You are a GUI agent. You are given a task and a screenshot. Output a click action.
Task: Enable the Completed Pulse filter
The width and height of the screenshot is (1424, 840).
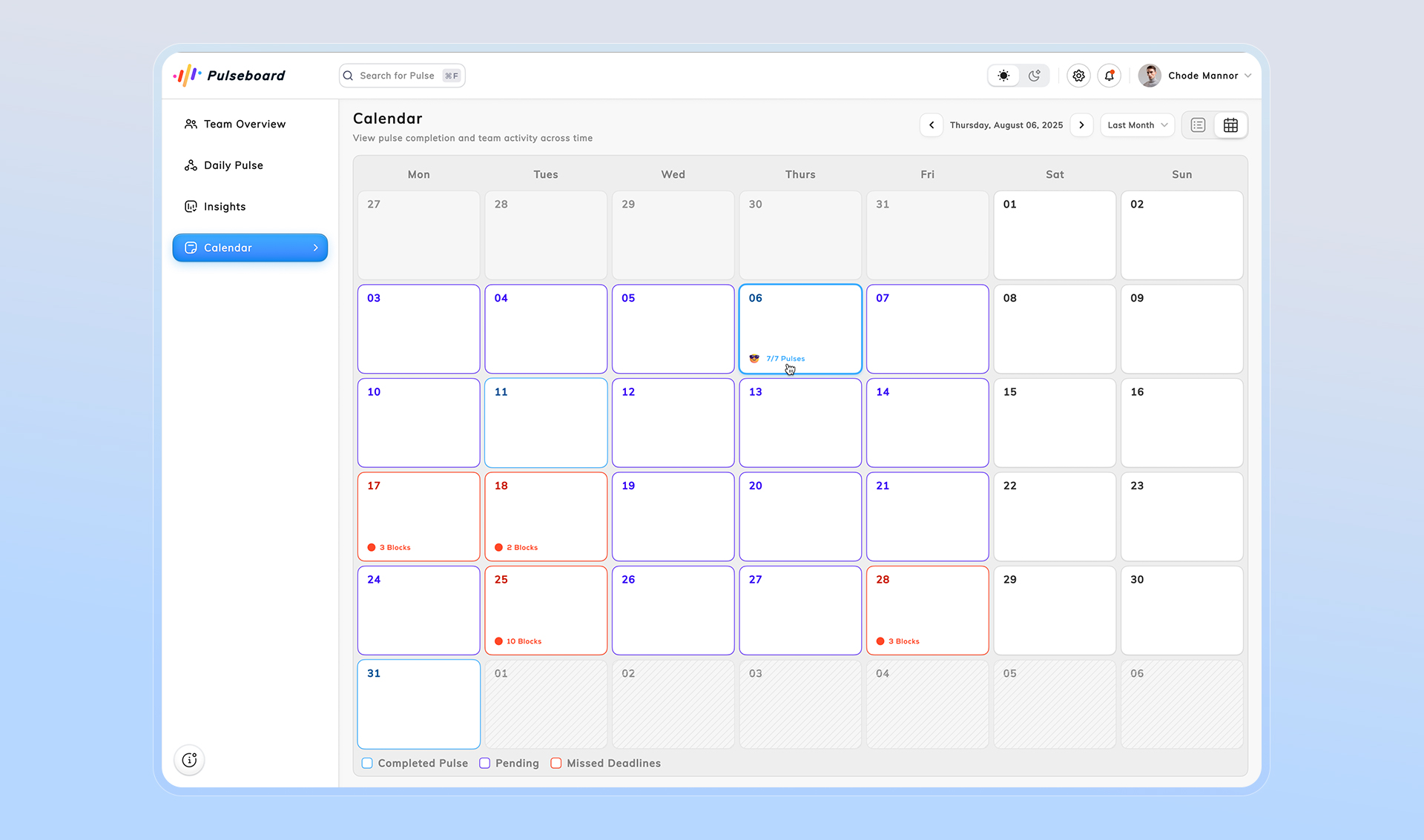pos(367,763)
